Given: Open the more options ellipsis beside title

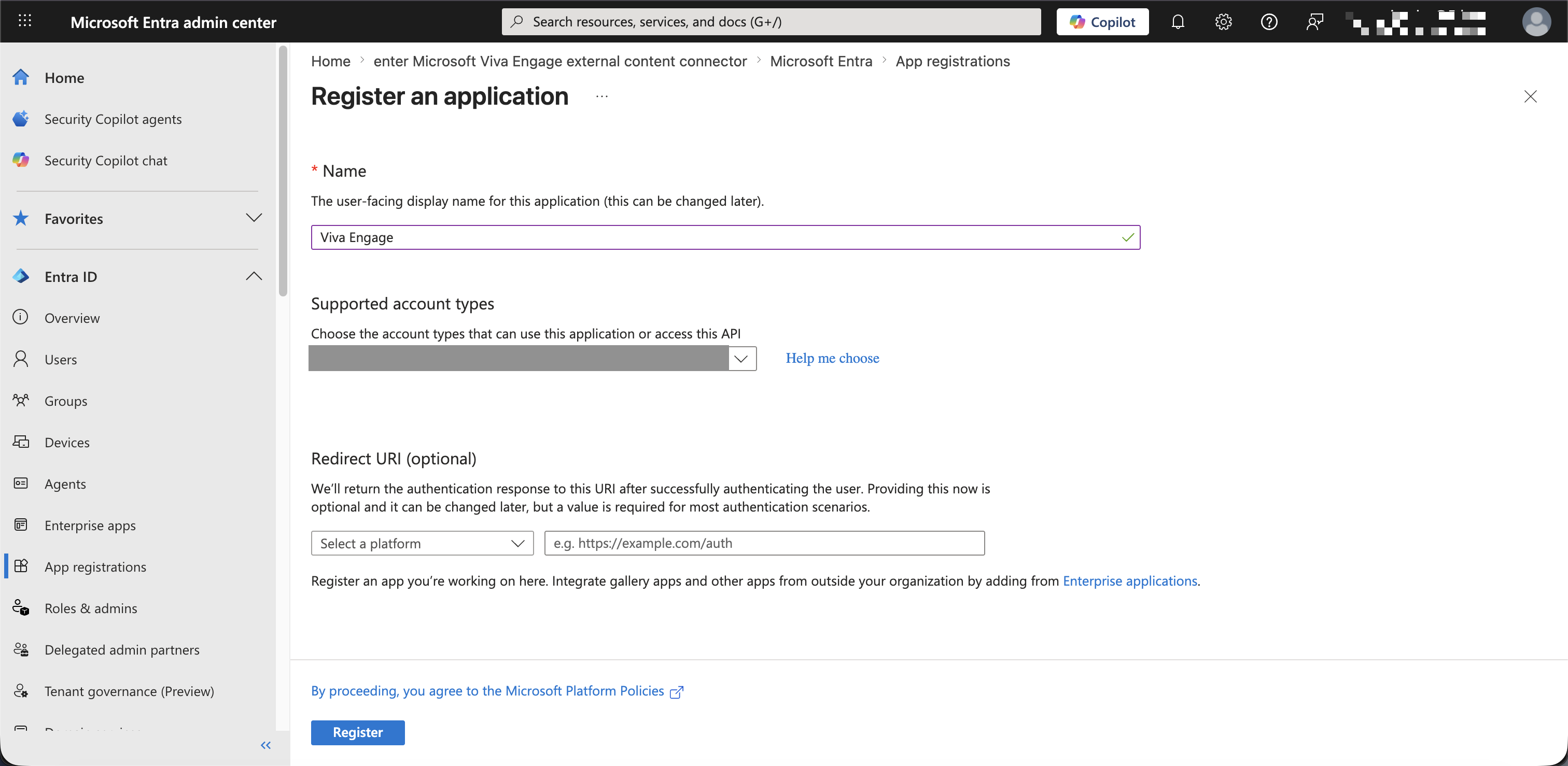Looking at the screenshot, I should 601,96.
